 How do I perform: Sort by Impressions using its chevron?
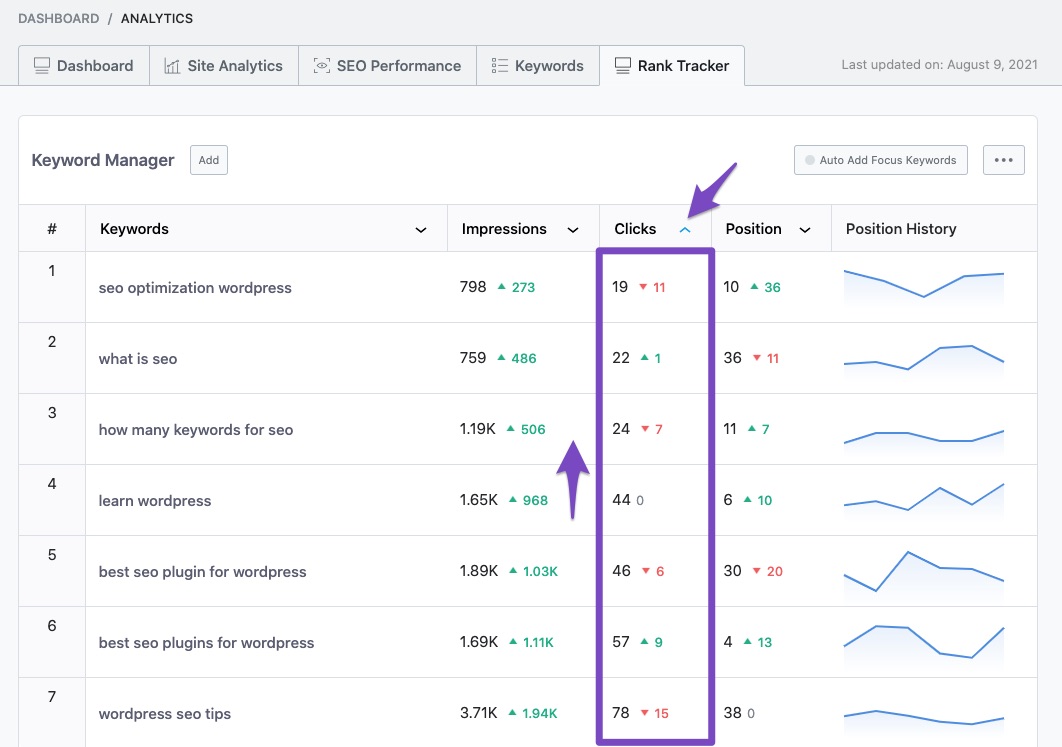573,230
